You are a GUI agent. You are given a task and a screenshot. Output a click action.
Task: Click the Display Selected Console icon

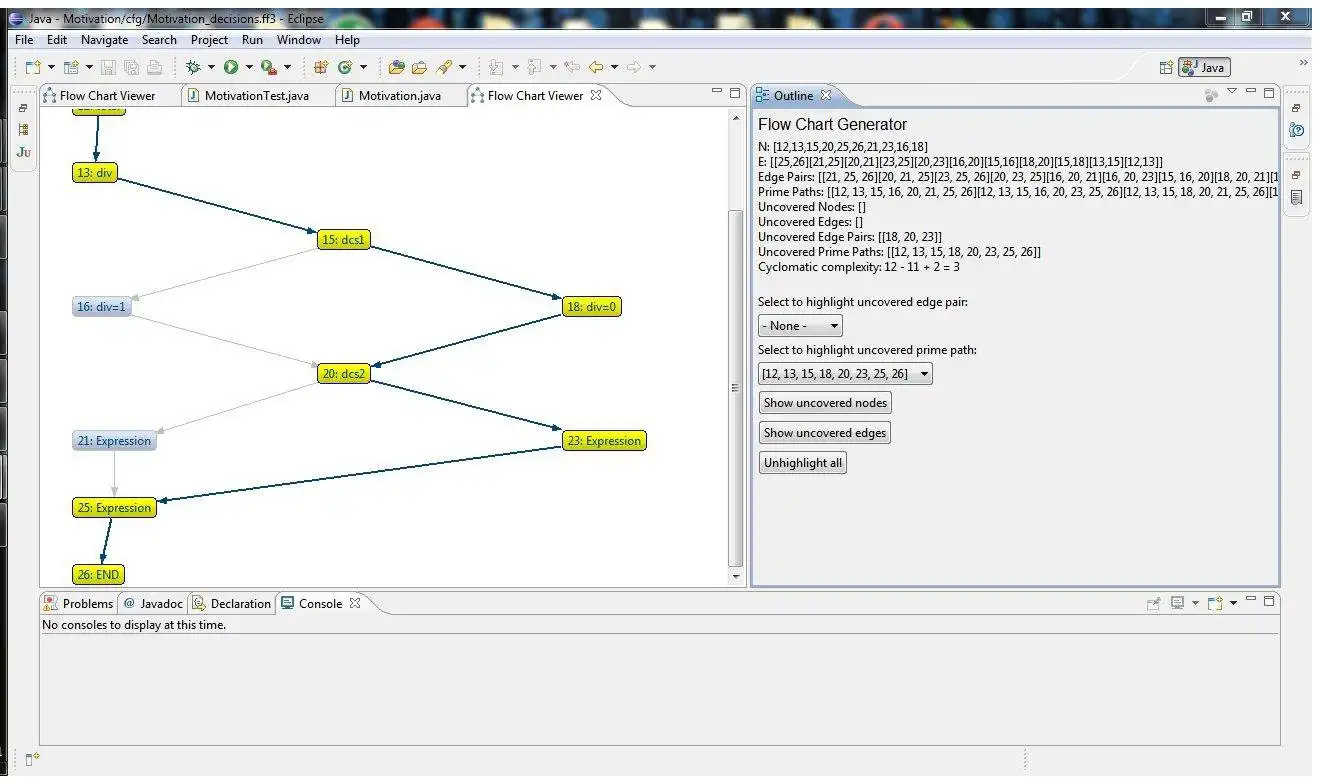[x=1178, y=604]
